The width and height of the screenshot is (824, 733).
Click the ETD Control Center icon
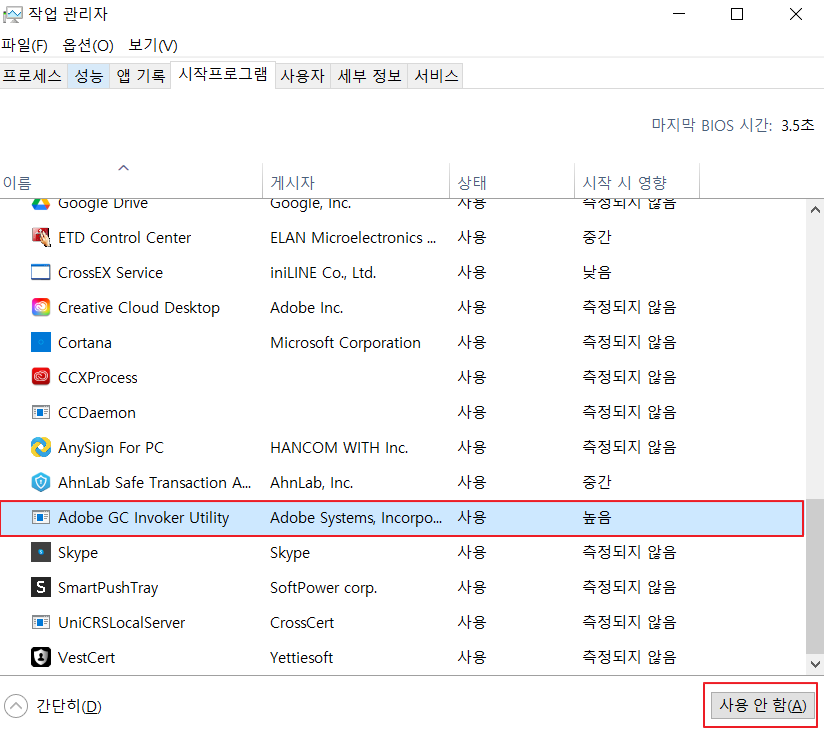pyautogui.click(x=41, y=238)
